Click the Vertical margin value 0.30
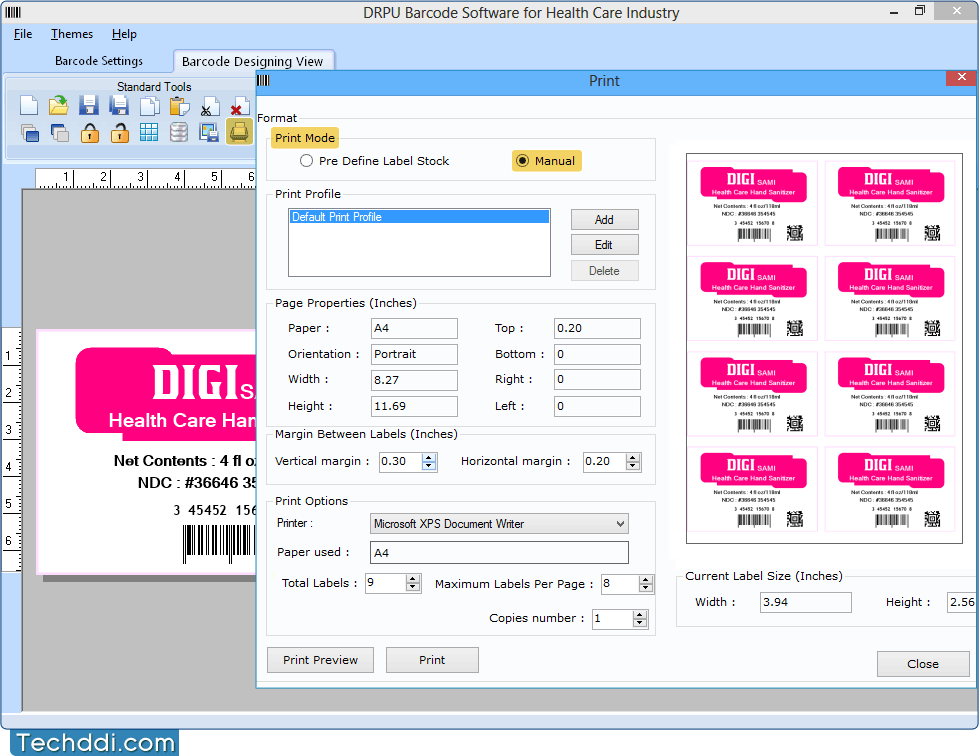Screen dimensions: 979x756 401,461
